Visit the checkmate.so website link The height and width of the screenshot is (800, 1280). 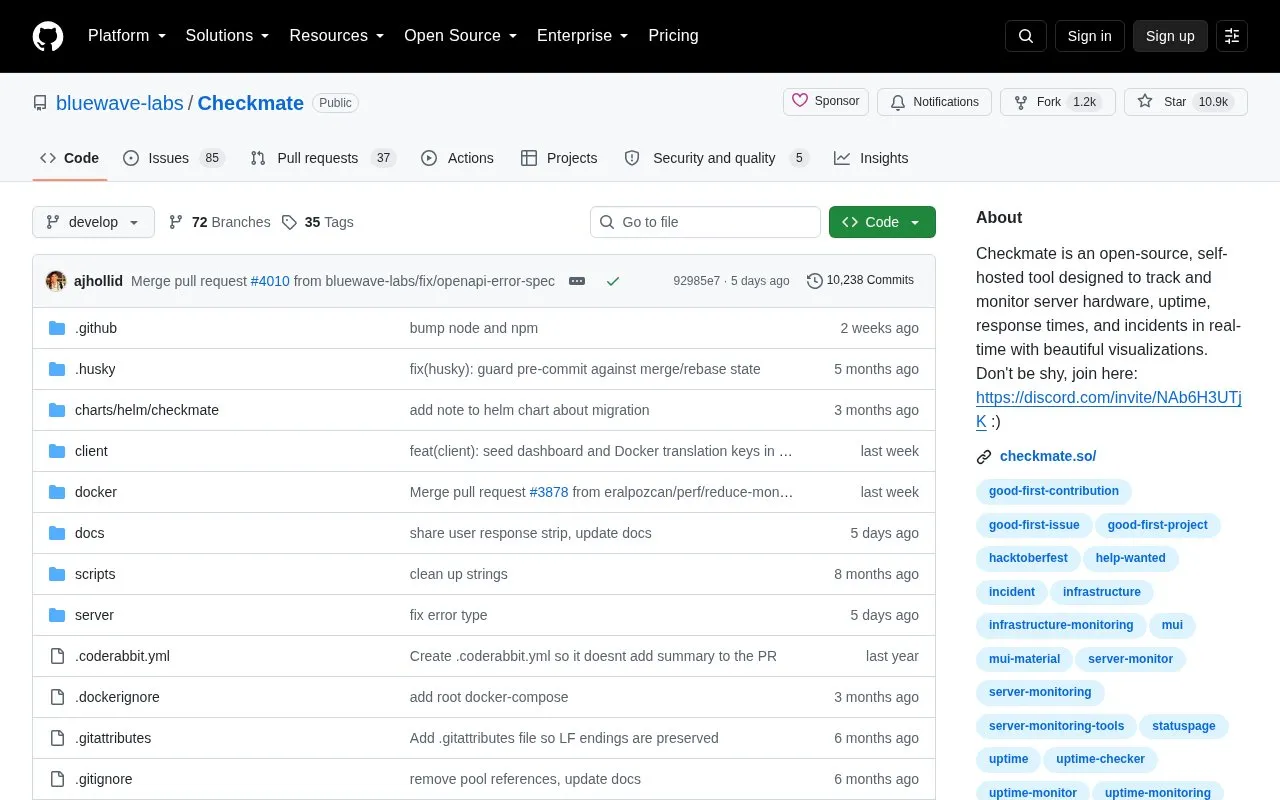tap(1048, 456)
